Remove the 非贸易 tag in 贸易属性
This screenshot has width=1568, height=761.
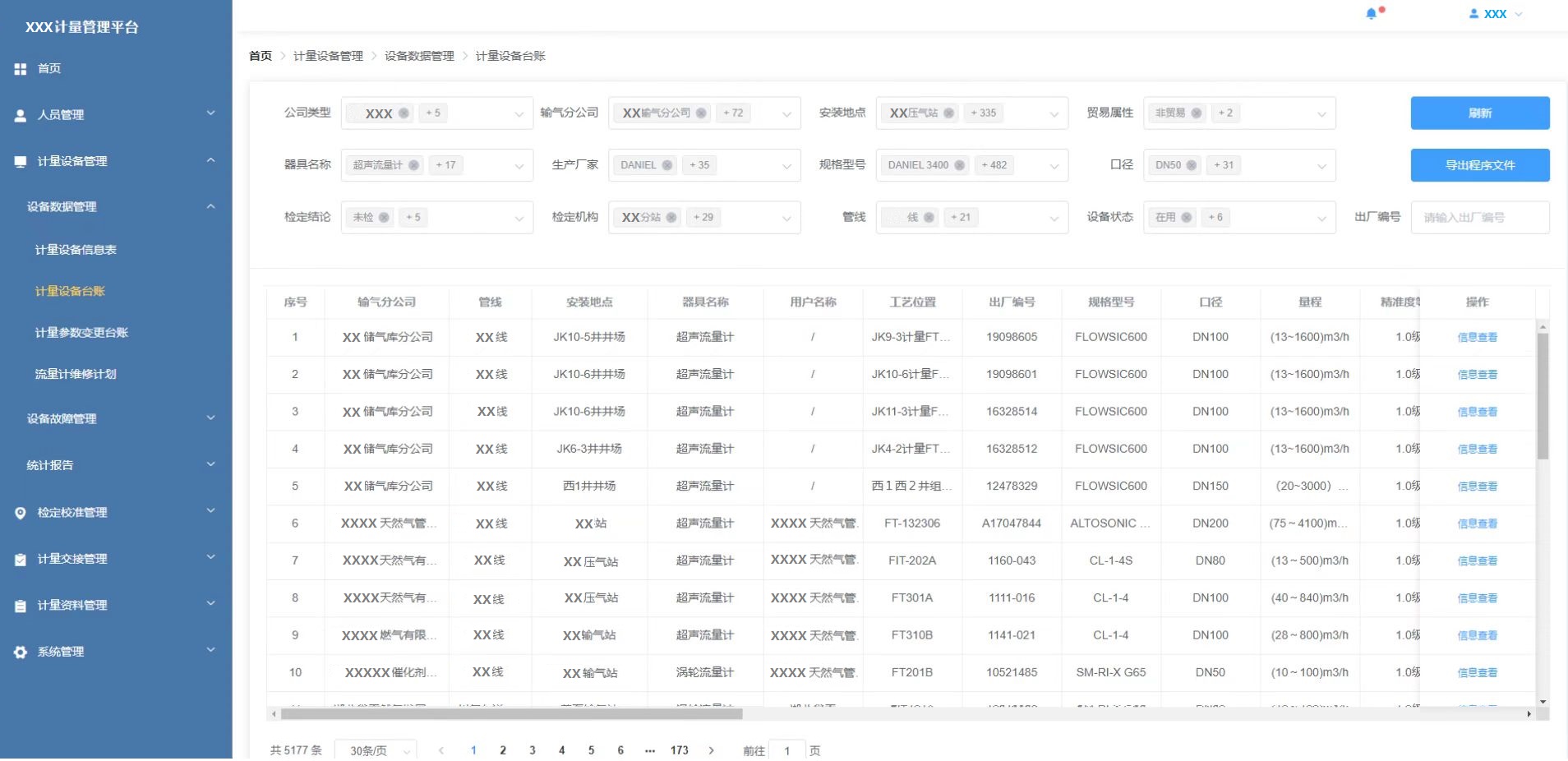pyautogui.click(x=1196, y=113)
